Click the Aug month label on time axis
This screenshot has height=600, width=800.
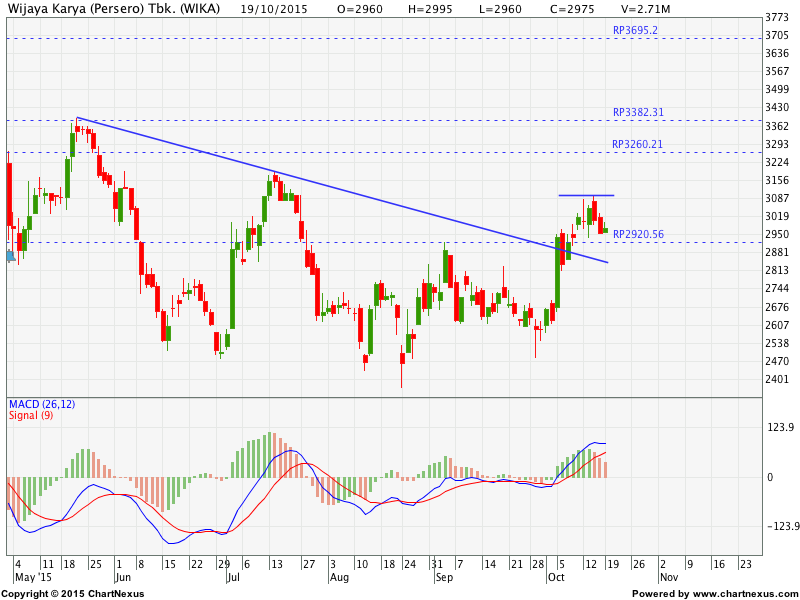[339, 577]
